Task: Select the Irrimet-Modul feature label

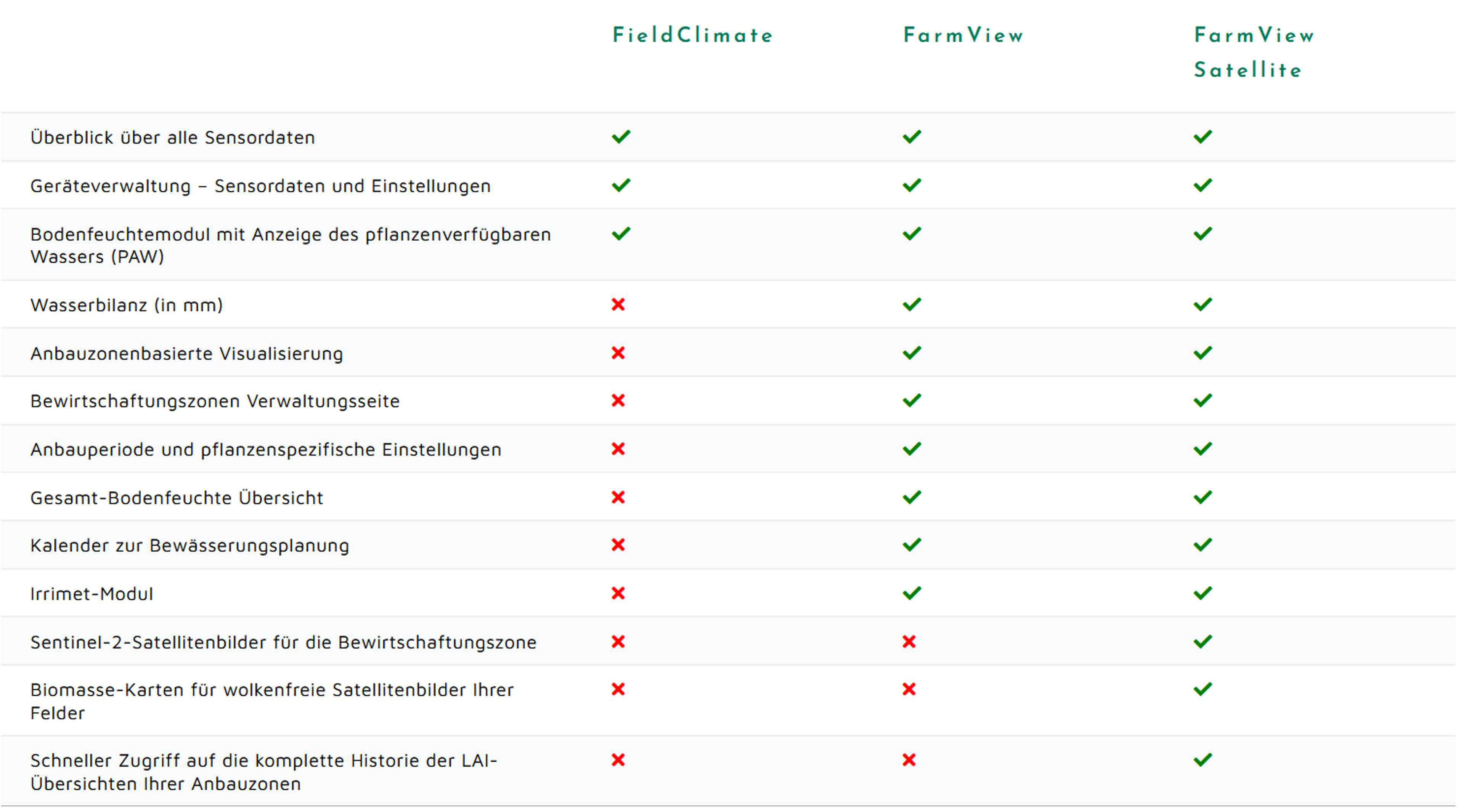Action: point(91,594)
